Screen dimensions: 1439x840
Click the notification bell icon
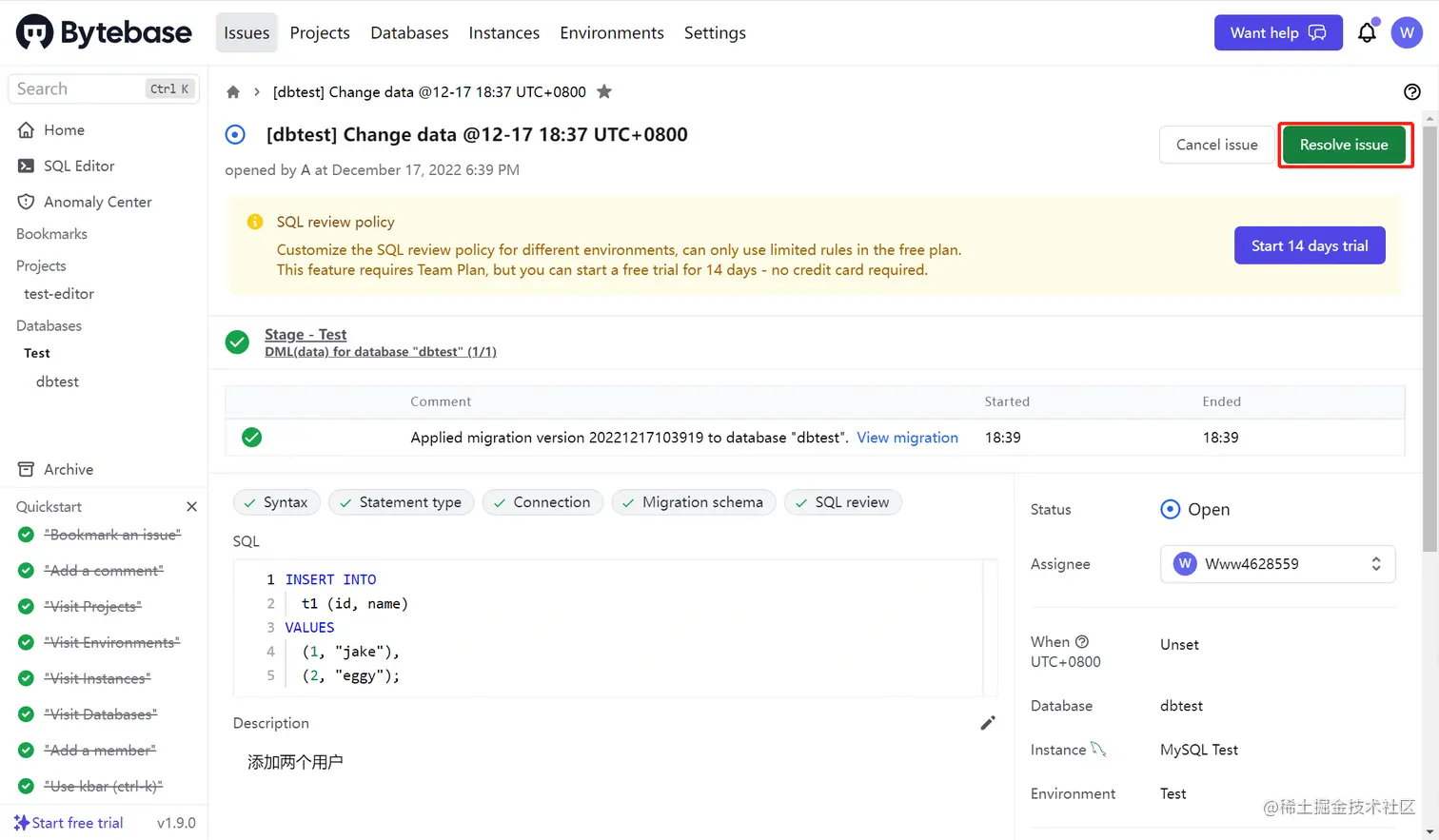pos(1367,33)
